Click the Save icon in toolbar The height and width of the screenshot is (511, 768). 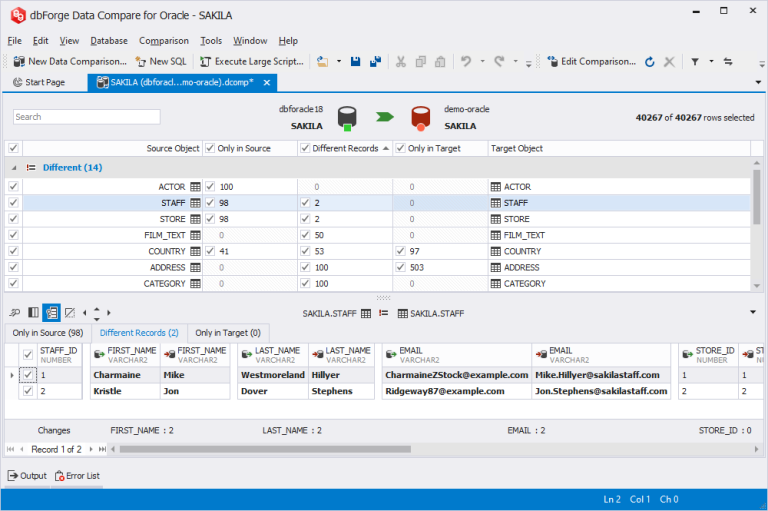pos(357,61)
